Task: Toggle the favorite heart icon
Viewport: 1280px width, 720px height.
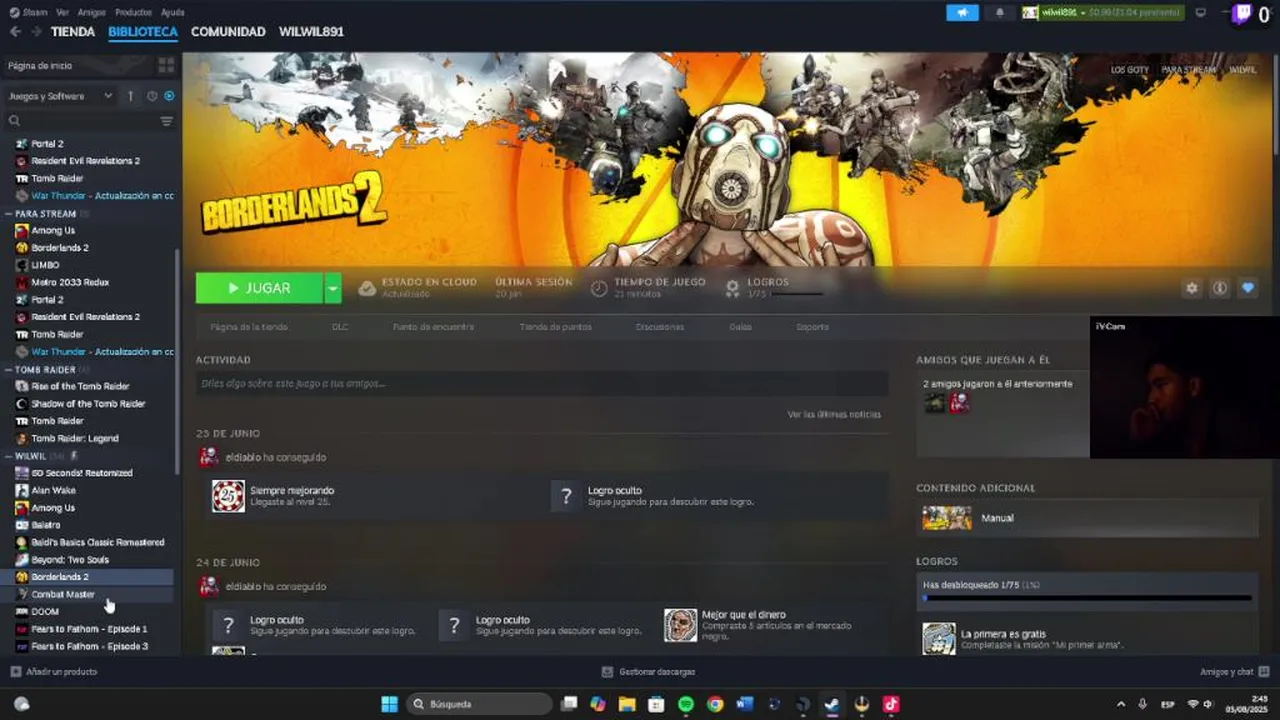Action: click(1248, 288)
